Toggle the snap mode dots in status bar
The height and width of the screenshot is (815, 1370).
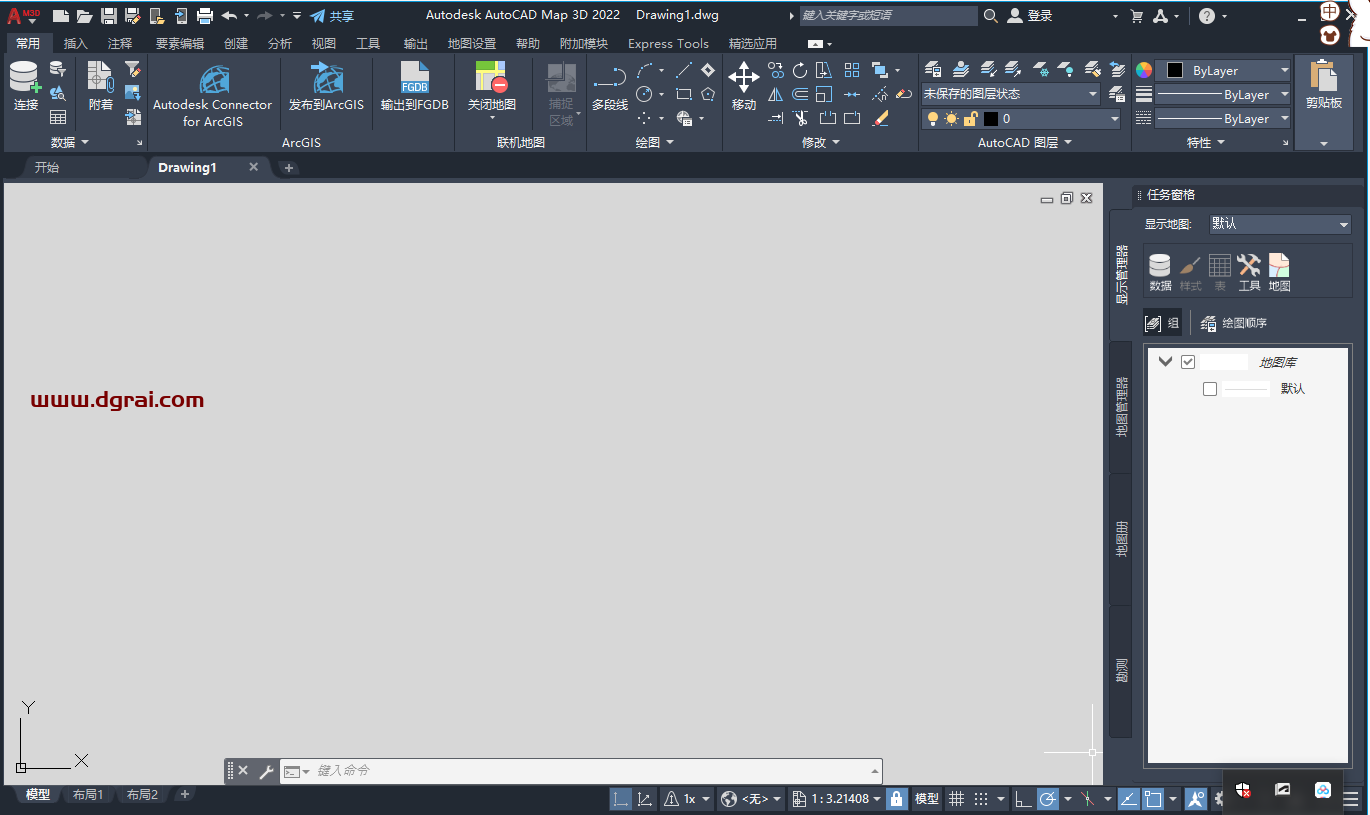(x=980, y=799)
